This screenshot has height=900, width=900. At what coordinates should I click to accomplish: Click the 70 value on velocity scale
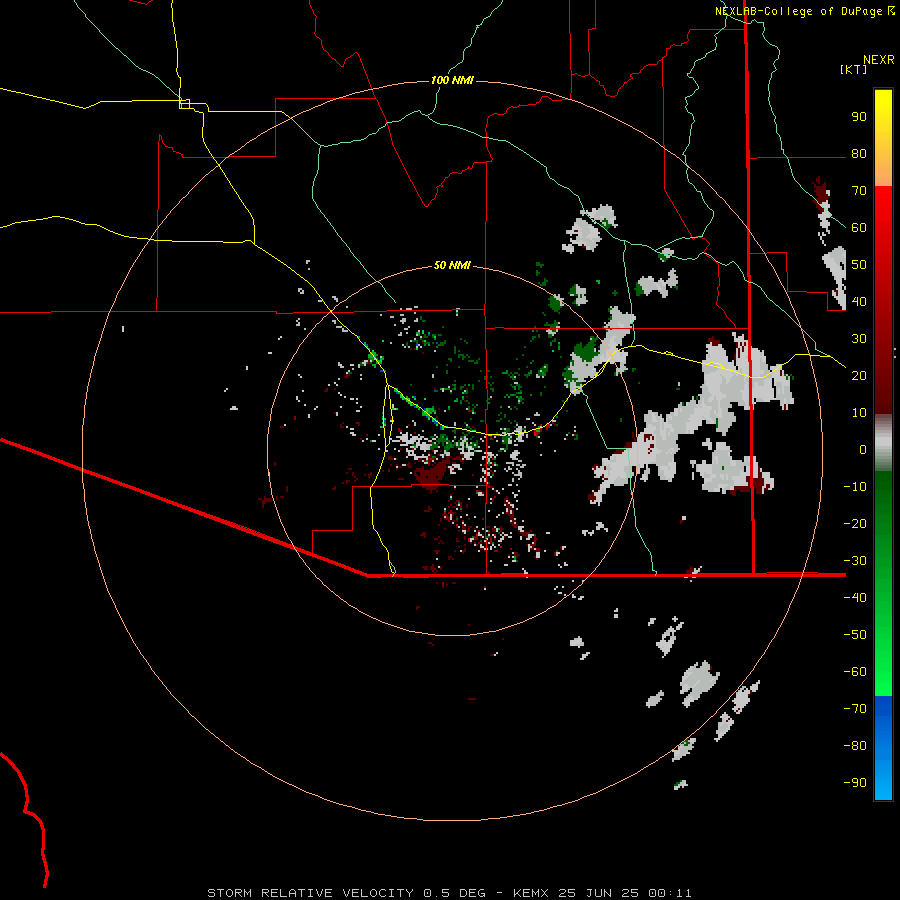tap(859, 191)
